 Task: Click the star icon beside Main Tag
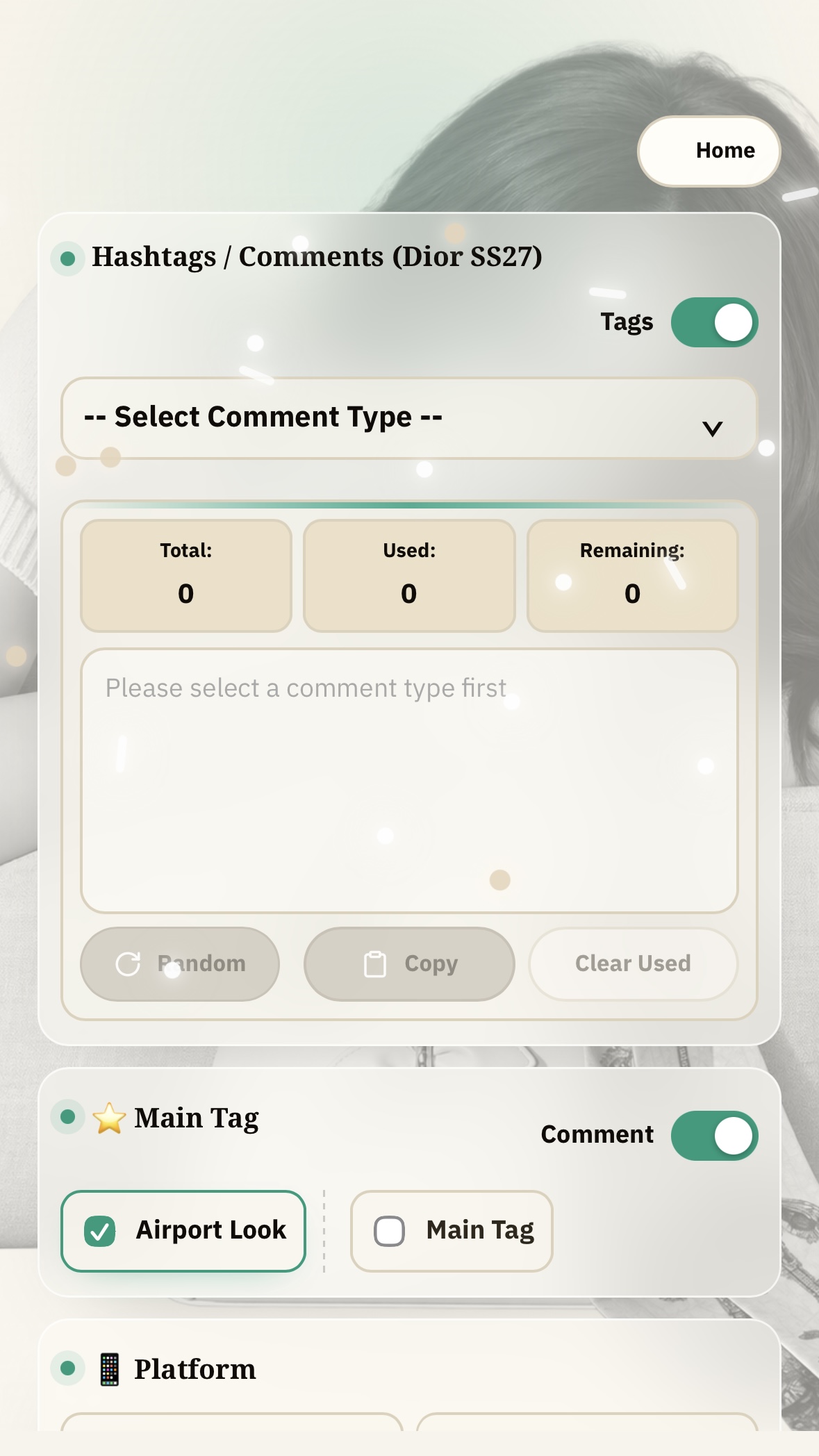(x=109, y=1118)
